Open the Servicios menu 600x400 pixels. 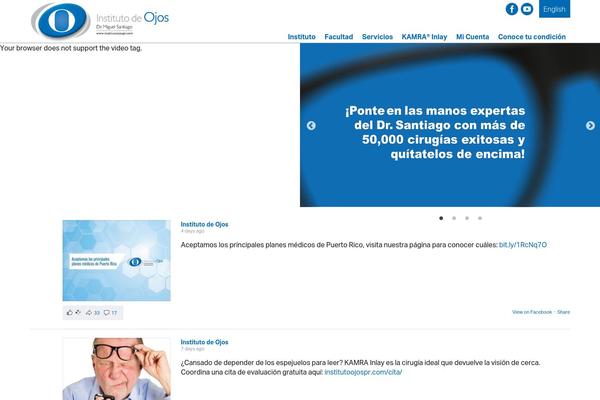[x=377, y=37]
